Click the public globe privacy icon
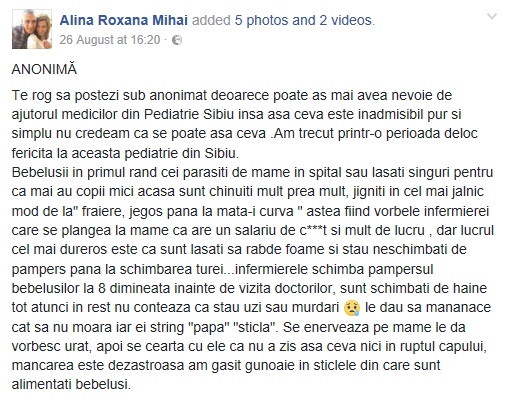507x403 pixels. [x=177, y=40]
